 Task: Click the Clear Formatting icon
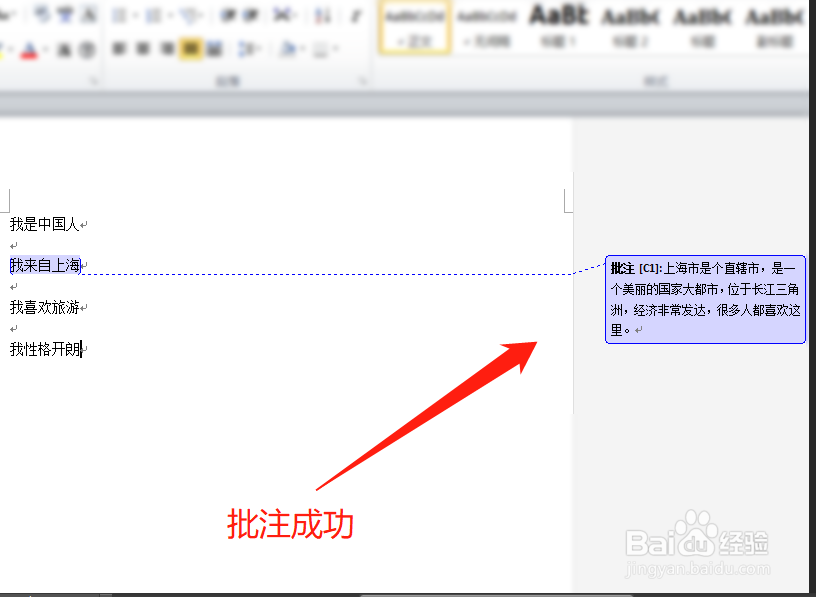87,14
